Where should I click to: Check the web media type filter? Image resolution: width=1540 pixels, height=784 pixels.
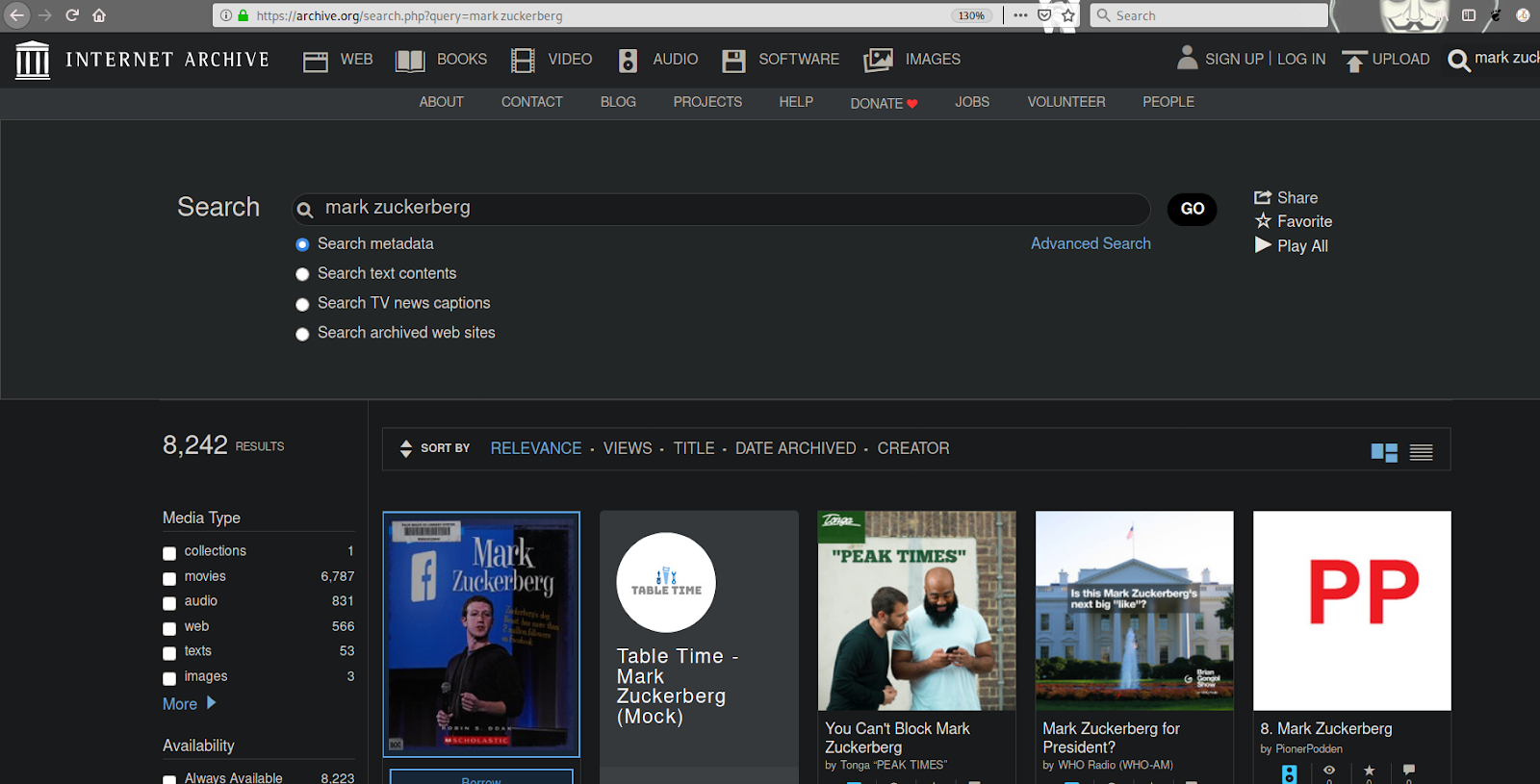[169, 628]
